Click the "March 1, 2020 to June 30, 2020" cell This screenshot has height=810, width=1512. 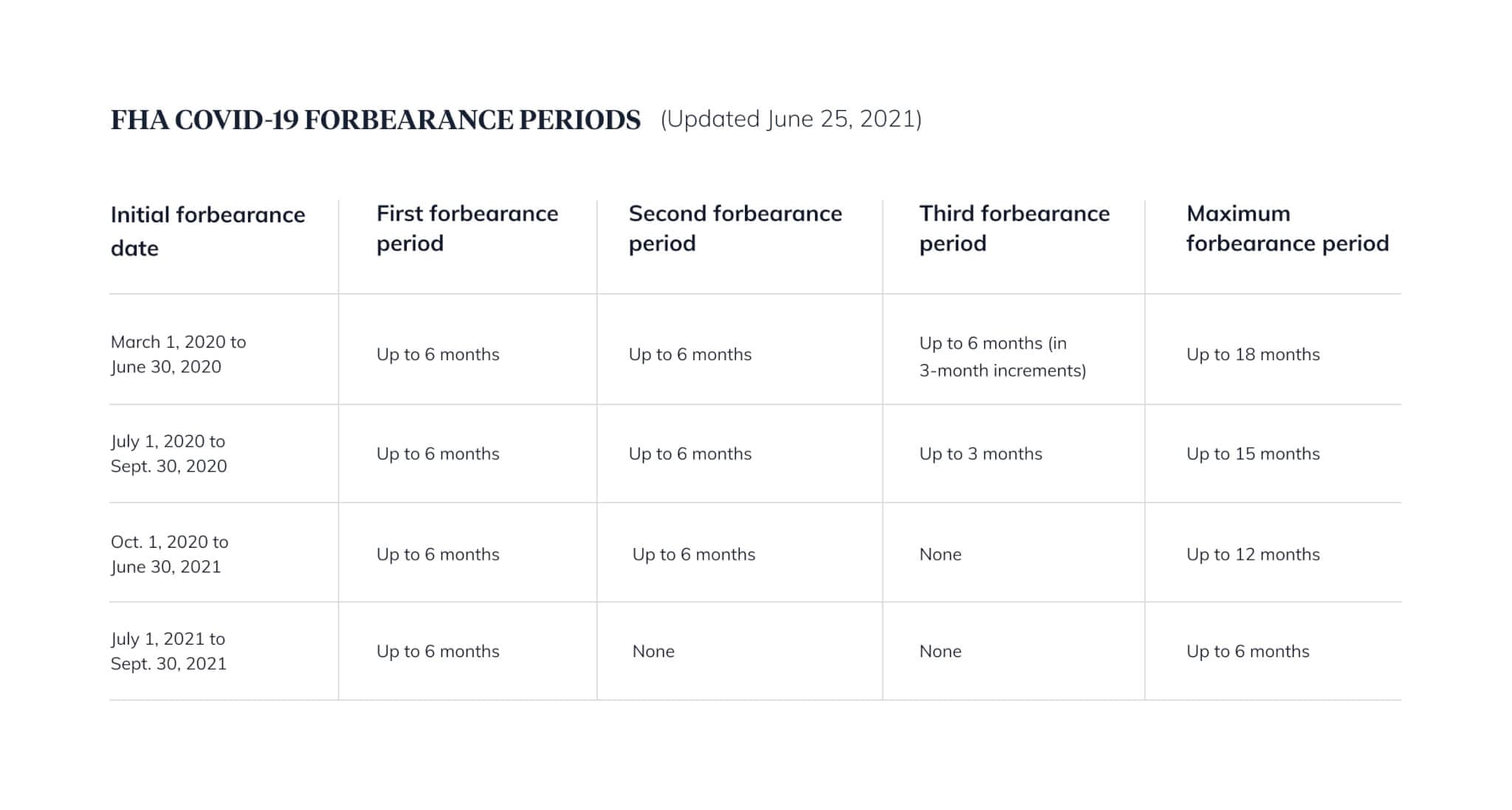(x=178, y=354)
